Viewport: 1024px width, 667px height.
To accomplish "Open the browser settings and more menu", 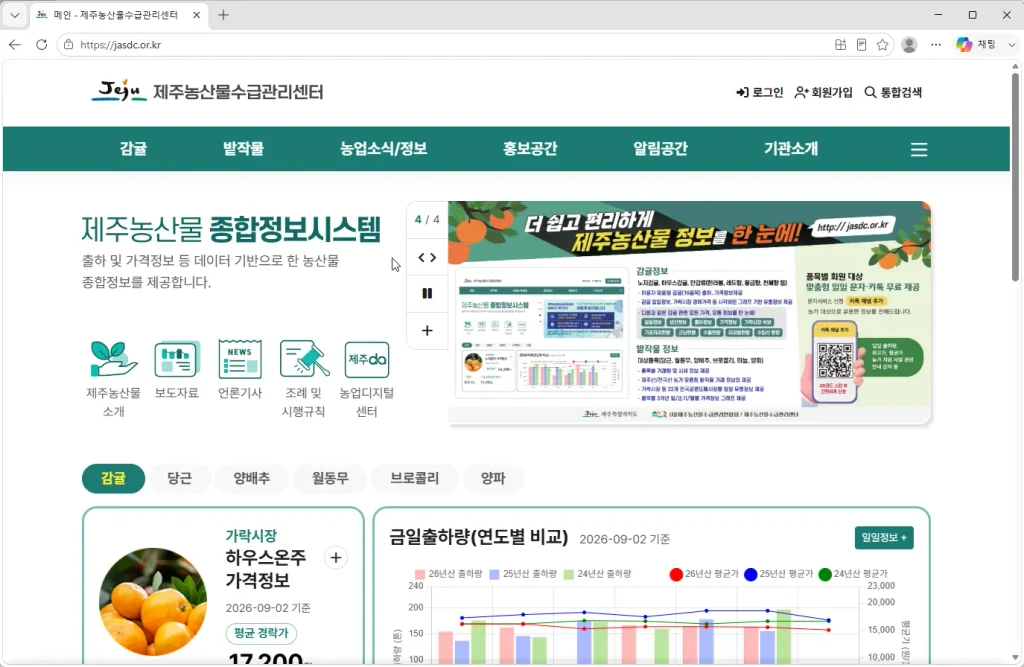I will 936,44.
